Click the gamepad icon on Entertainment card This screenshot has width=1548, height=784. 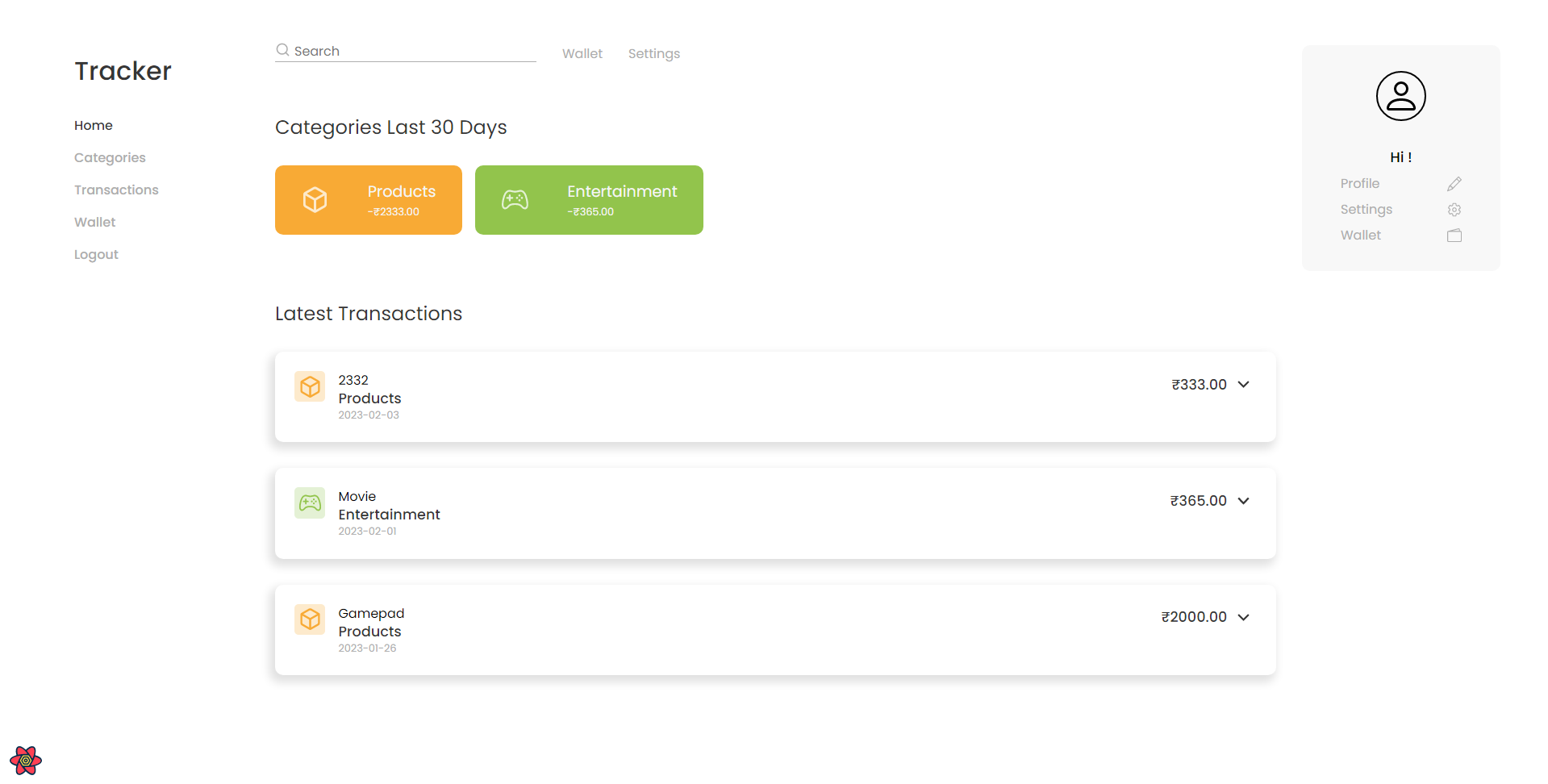point(515,199)
